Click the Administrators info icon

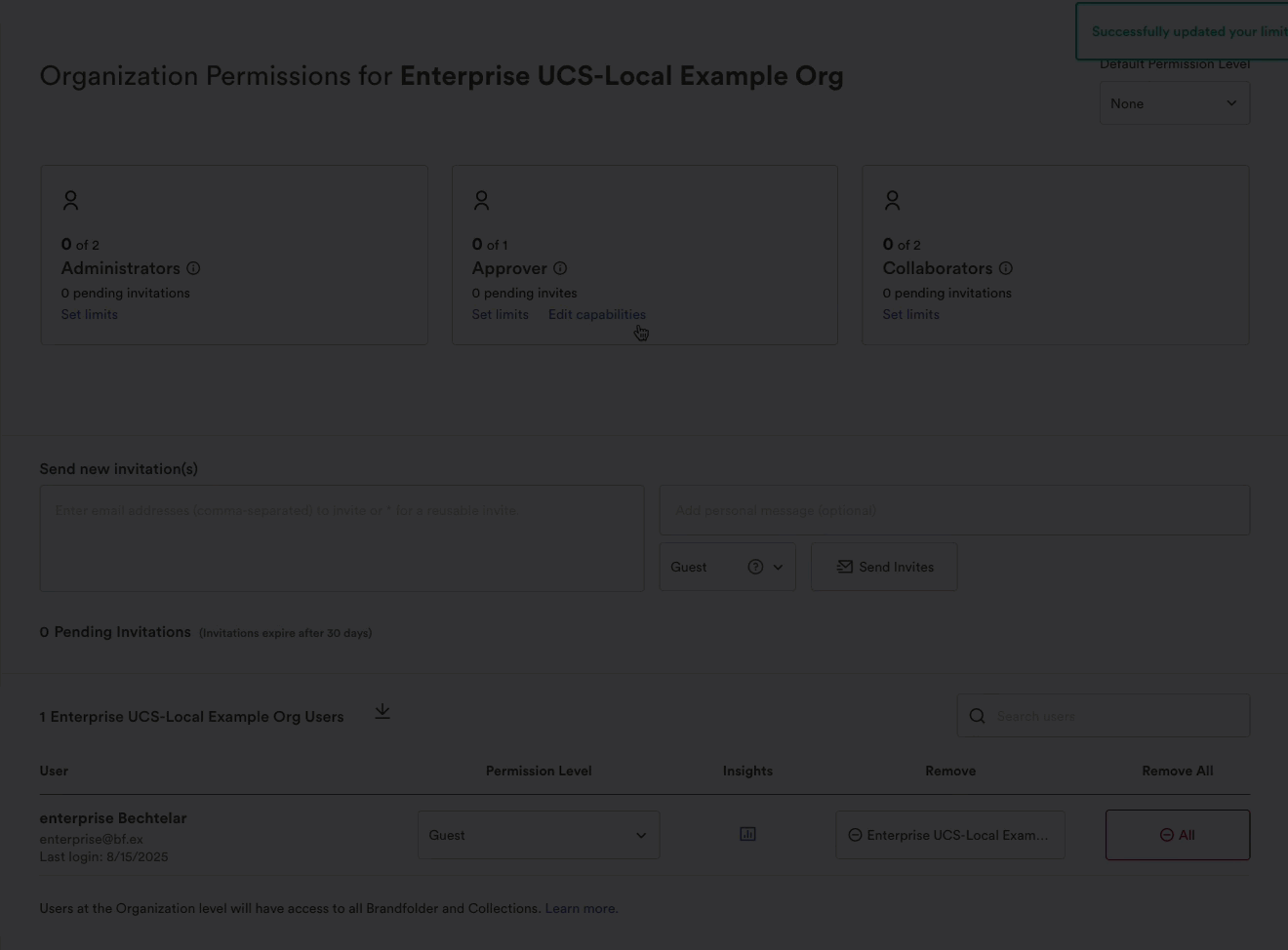click(x=193, y=268)
